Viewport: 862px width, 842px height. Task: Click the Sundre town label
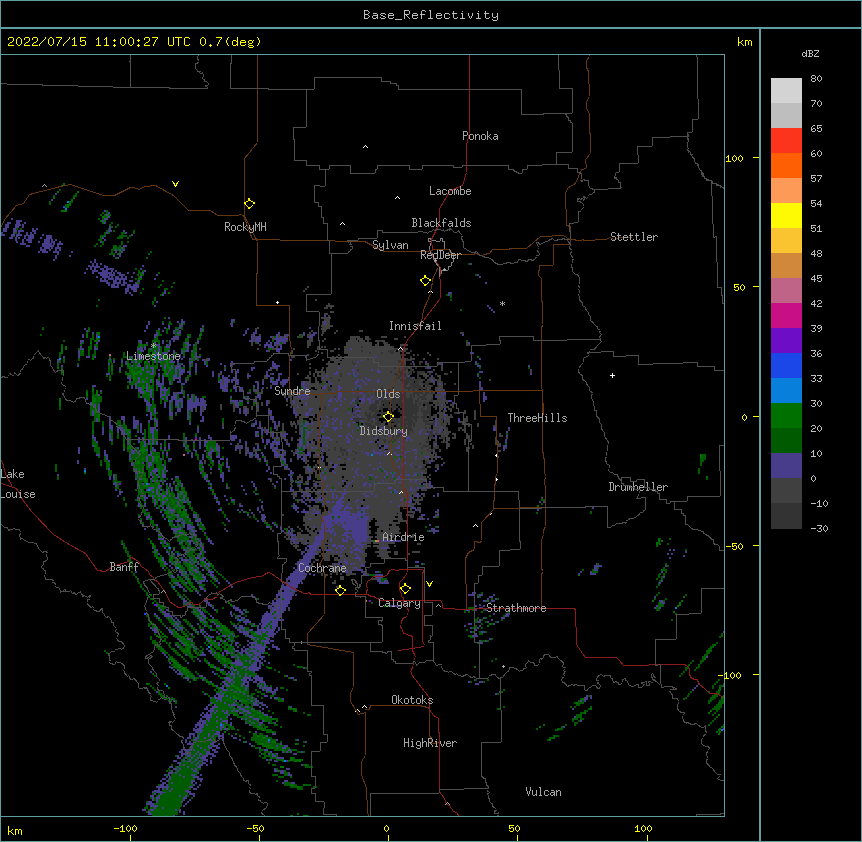292,391
